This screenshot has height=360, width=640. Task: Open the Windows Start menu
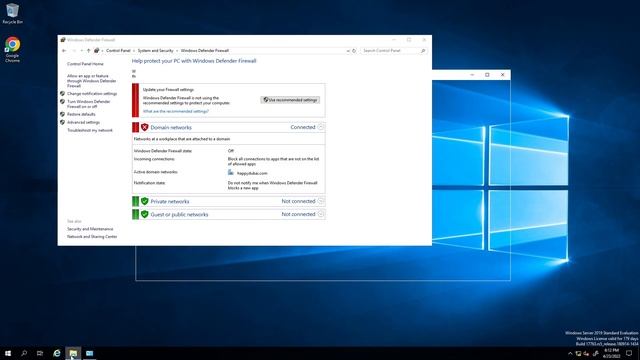pyautogui.click(x=8, y=353)
